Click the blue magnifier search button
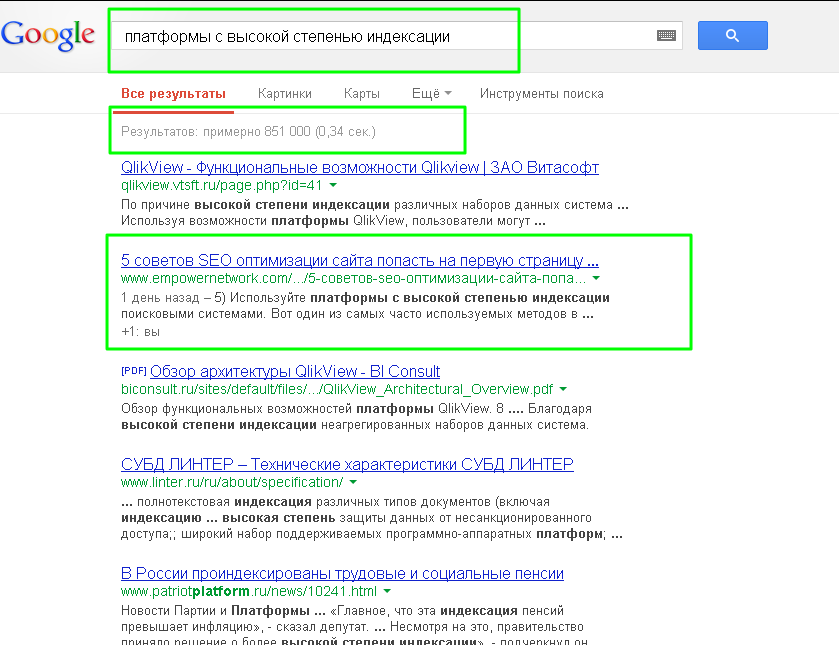This screenshot has width=839, height=645. (x=733, y=35)
